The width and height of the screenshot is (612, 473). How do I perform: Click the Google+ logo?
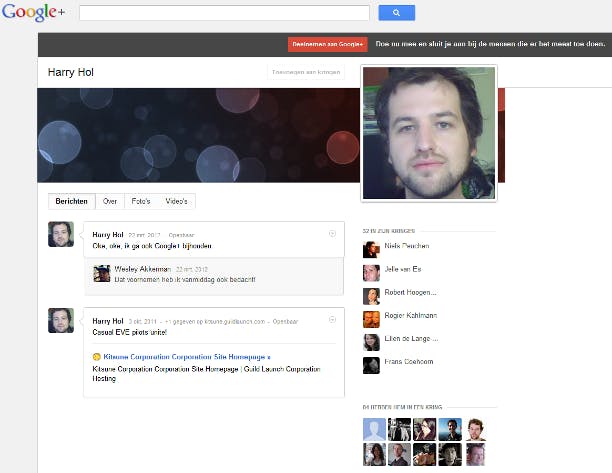pyautogui.click(x=33, y=12)
